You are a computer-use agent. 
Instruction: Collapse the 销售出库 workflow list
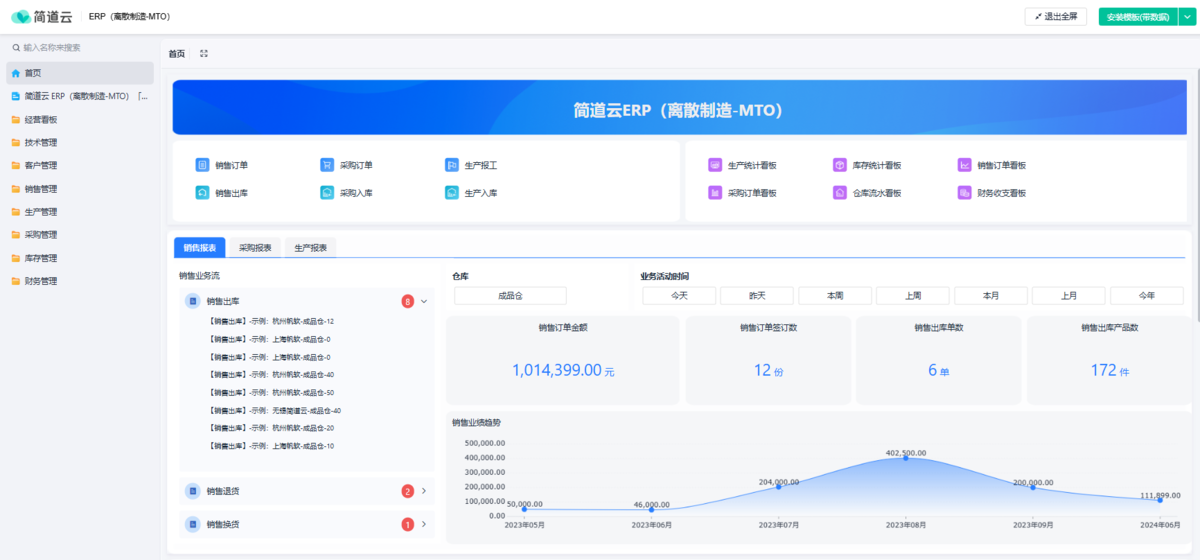coord(424,301)
